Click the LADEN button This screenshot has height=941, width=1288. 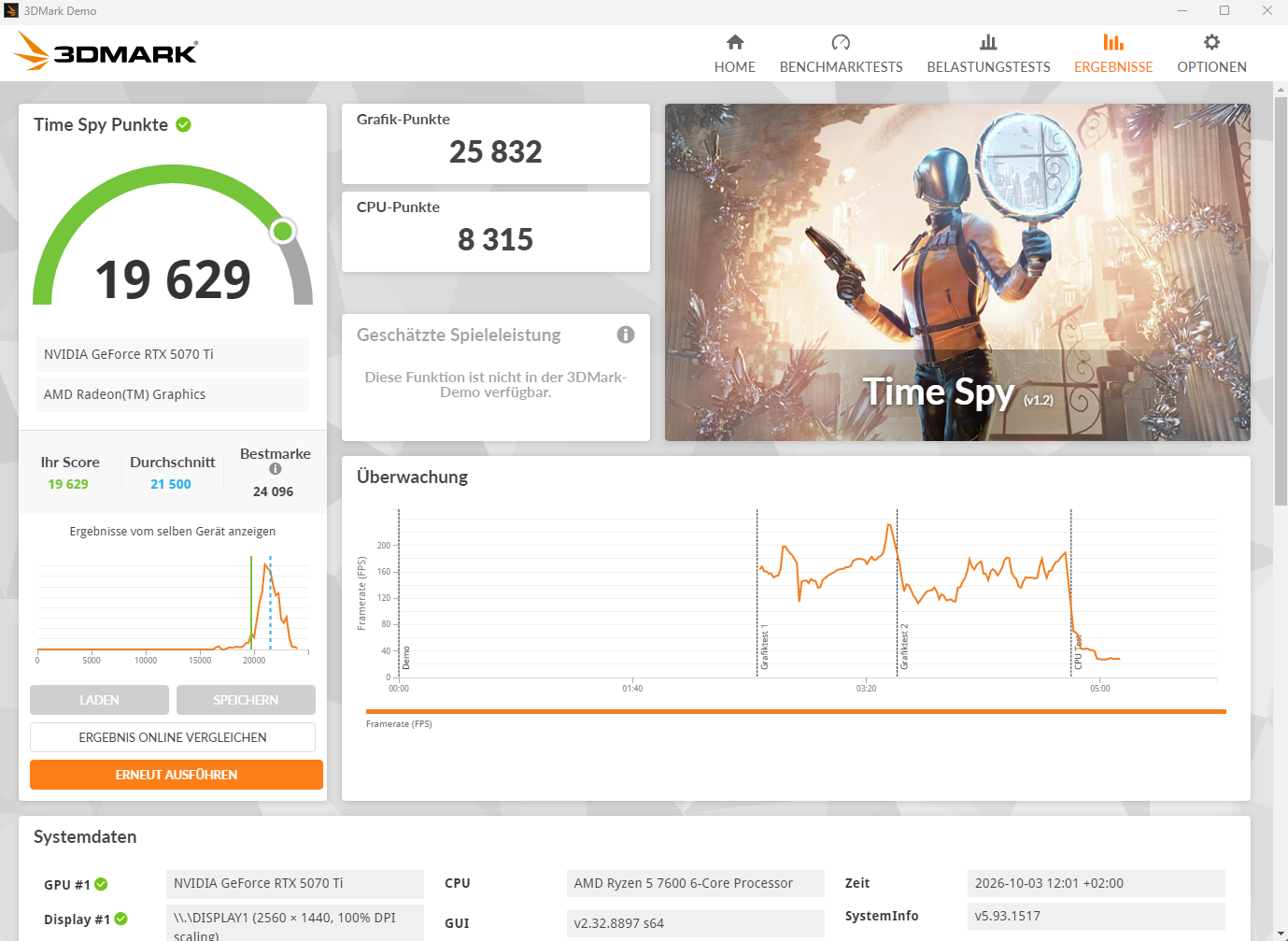pyautogui.click(x=99, y=700)
